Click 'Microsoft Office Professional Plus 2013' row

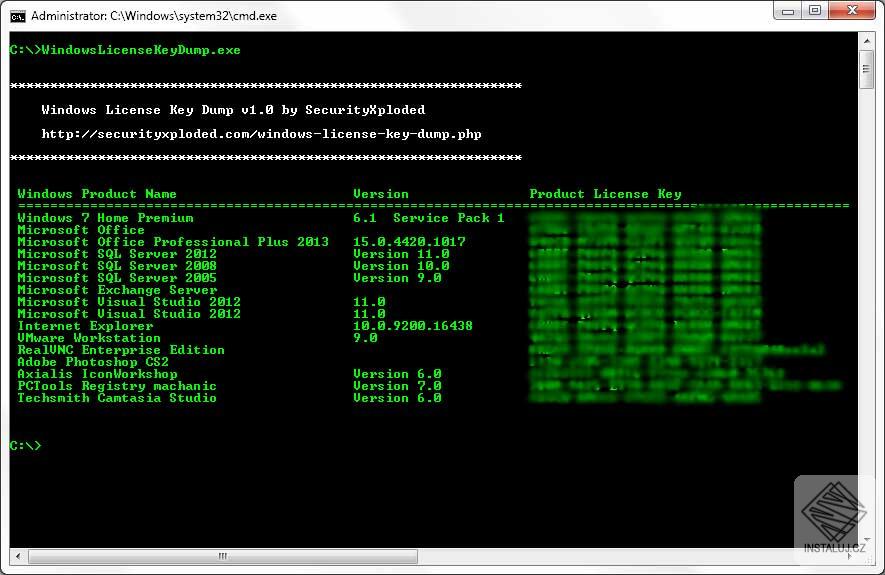(x=173, y=242)
